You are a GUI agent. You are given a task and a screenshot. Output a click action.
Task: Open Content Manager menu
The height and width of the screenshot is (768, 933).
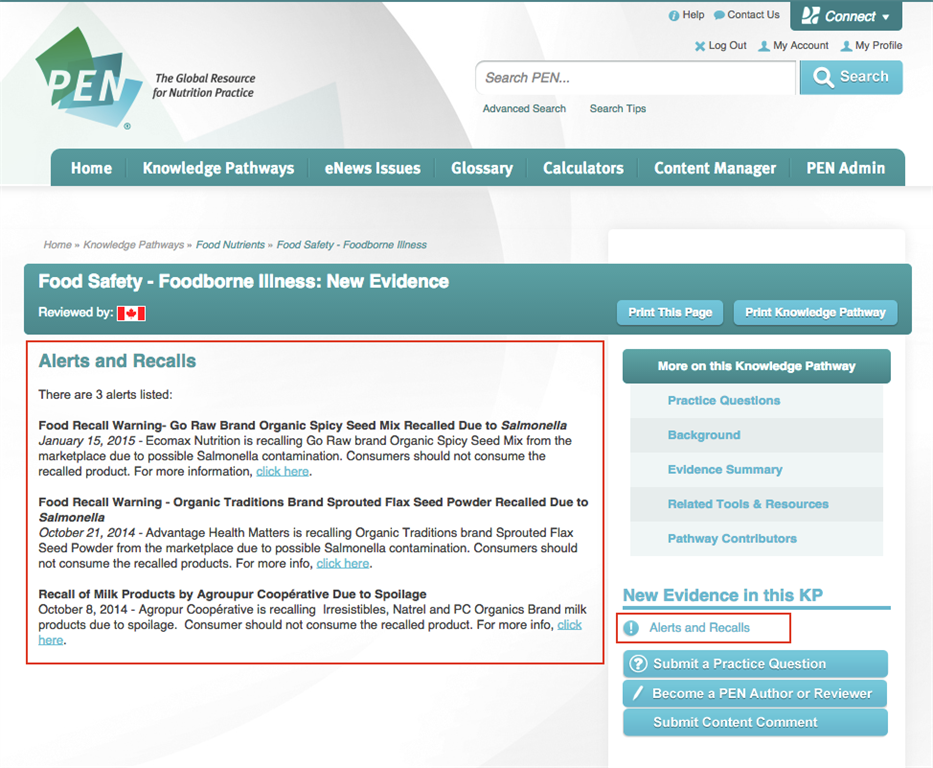pos(715,168)
